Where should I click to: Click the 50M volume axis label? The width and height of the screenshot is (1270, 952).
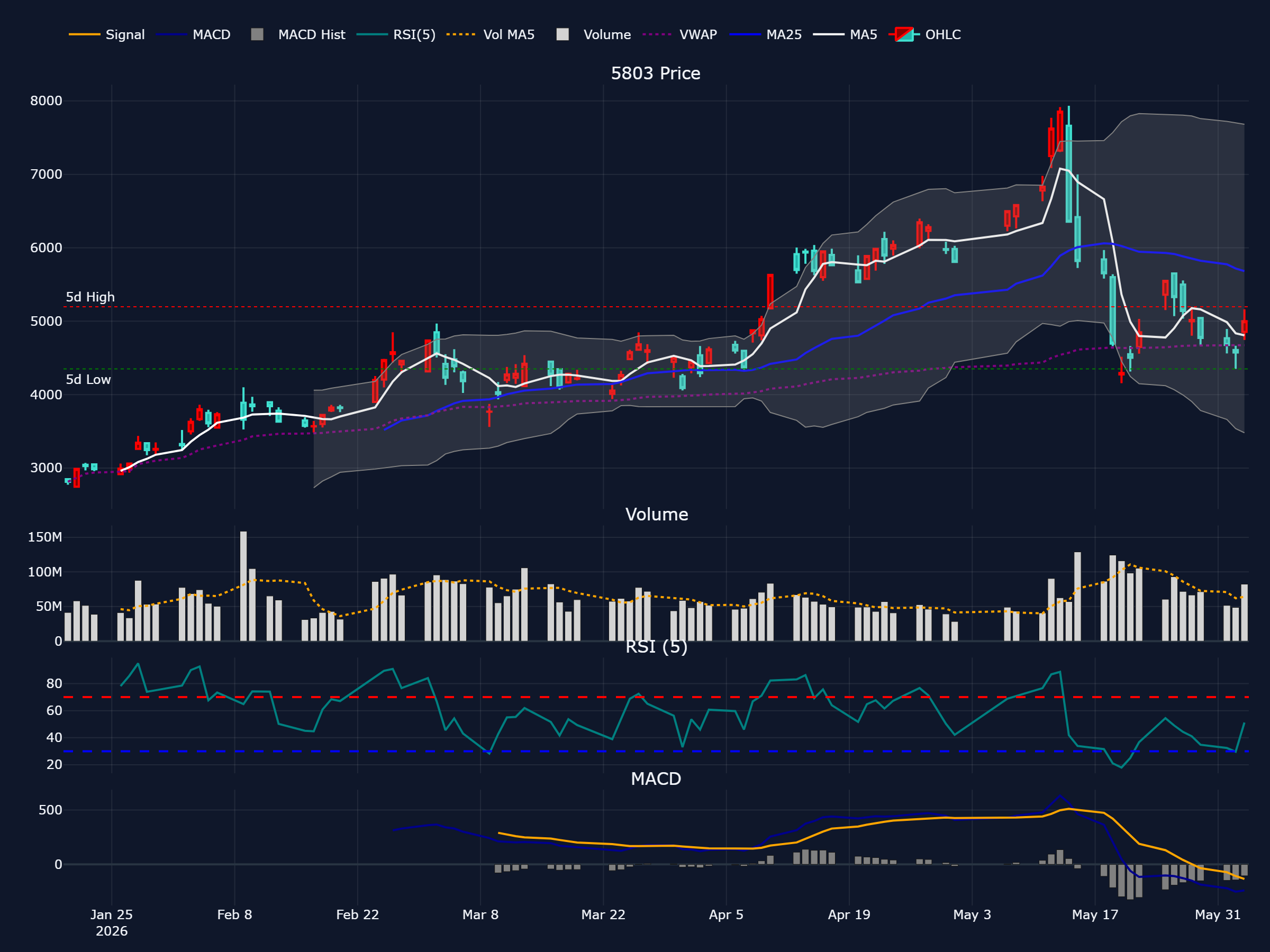(49, 607)
